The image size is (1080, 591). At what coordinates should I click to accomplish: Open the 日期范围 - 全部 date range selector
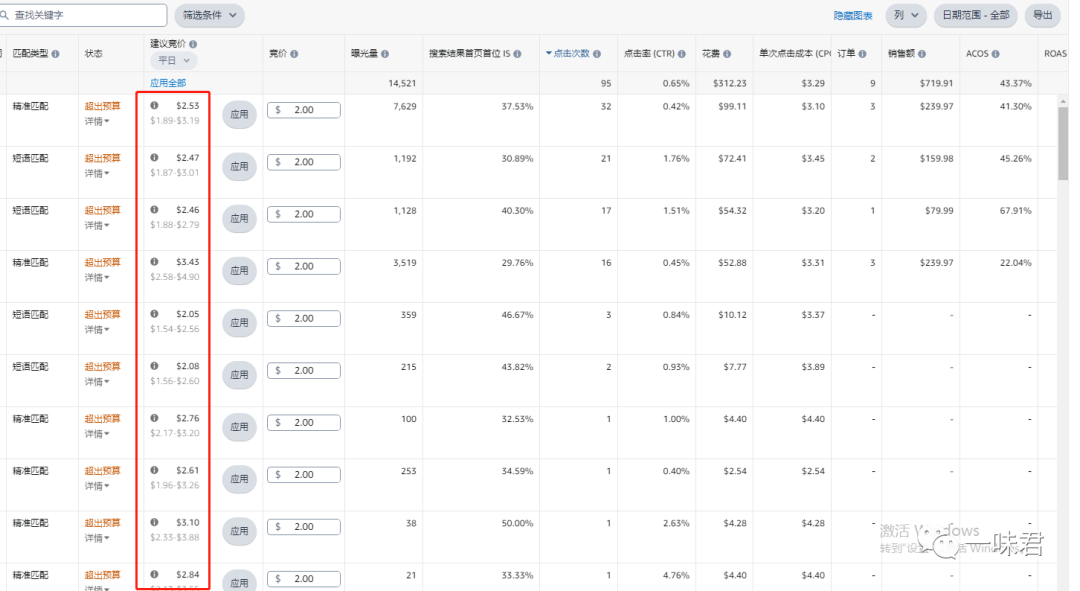coord(975,15)
